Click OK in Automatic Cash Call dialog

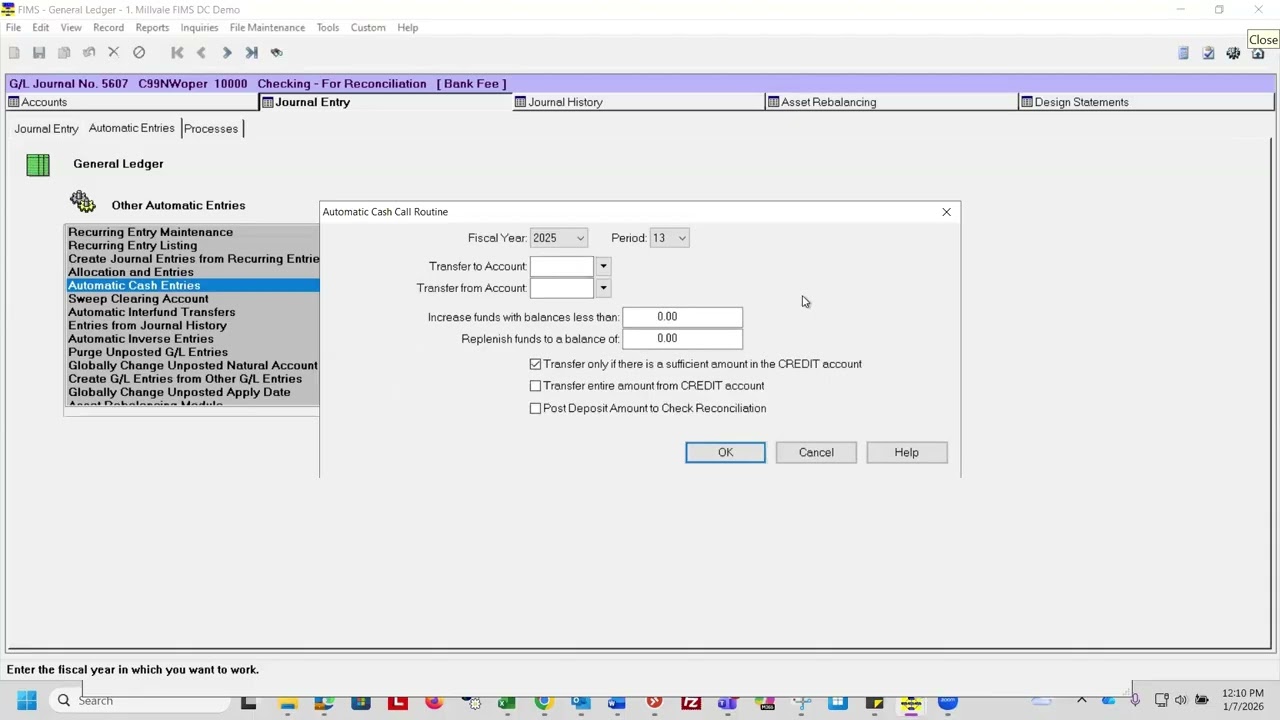(x=725, y=453)
